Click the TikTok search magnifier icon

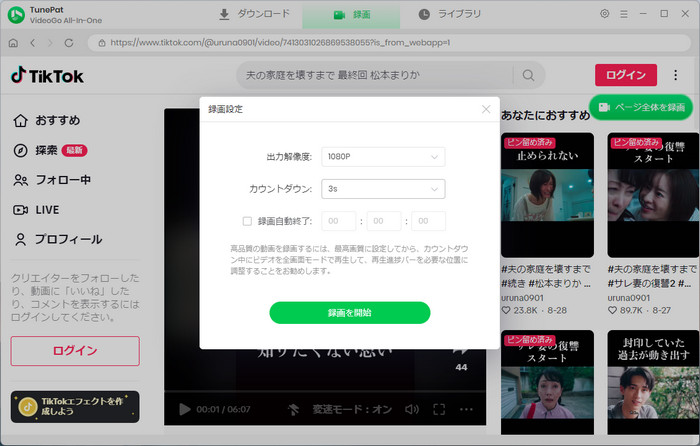point(528,75)
